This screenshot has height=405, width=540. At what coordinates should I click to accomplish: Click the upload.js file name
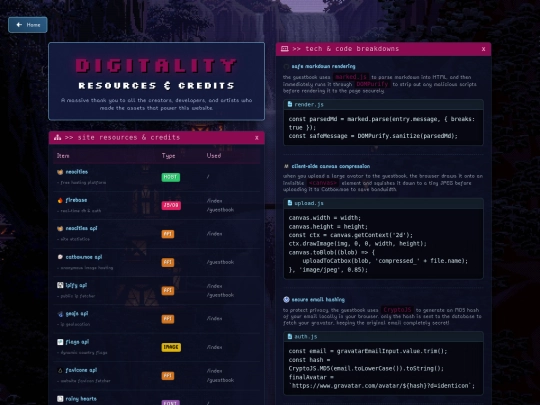click(x=309, y=203)
